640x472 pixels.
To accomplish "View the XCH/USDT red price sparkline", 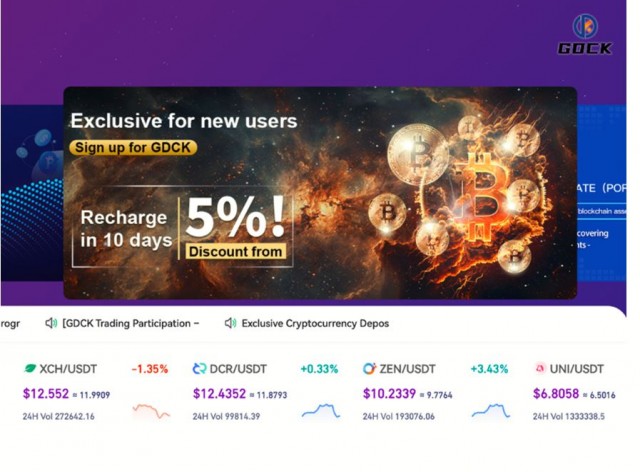I will tap(151, 411).
